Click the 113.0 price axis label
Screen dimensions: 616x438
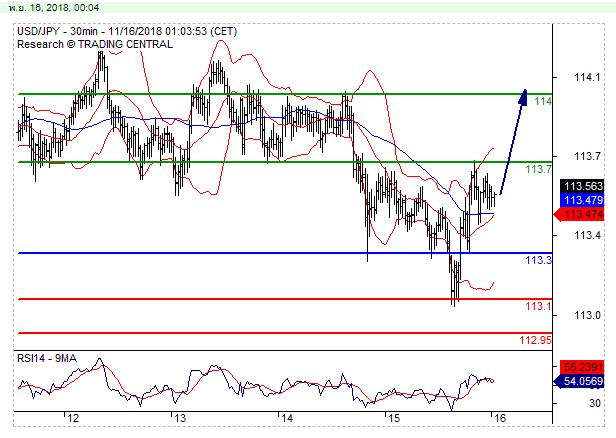(x=587, y=315)
